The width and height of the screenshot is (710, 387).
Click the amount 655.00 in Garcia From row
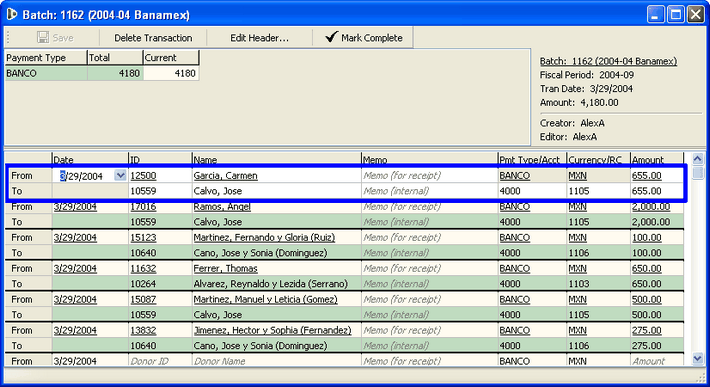click(x=647, y=176)
